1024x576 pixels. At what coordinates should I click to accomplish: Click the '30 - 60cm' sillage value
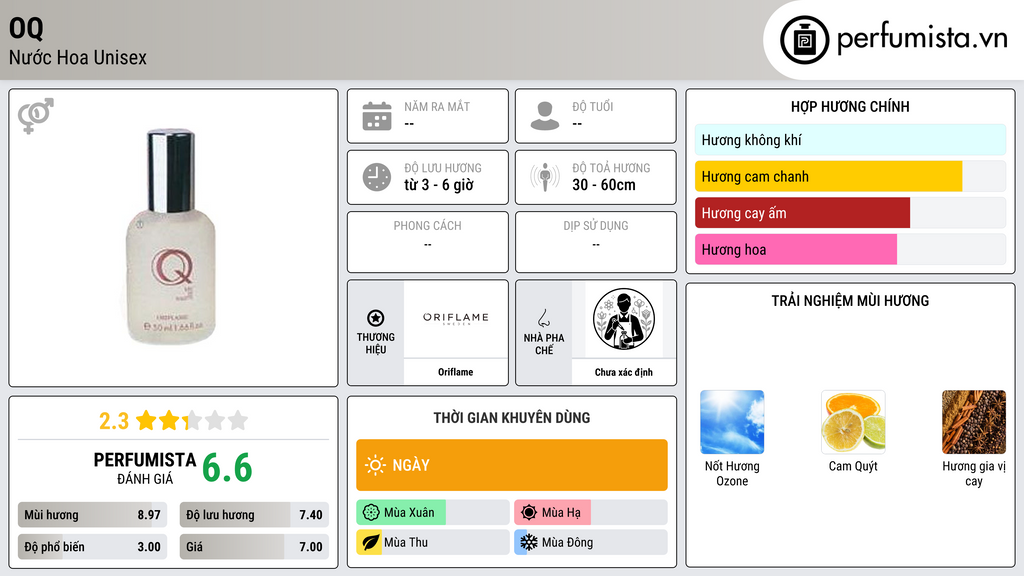pos(604,185)
